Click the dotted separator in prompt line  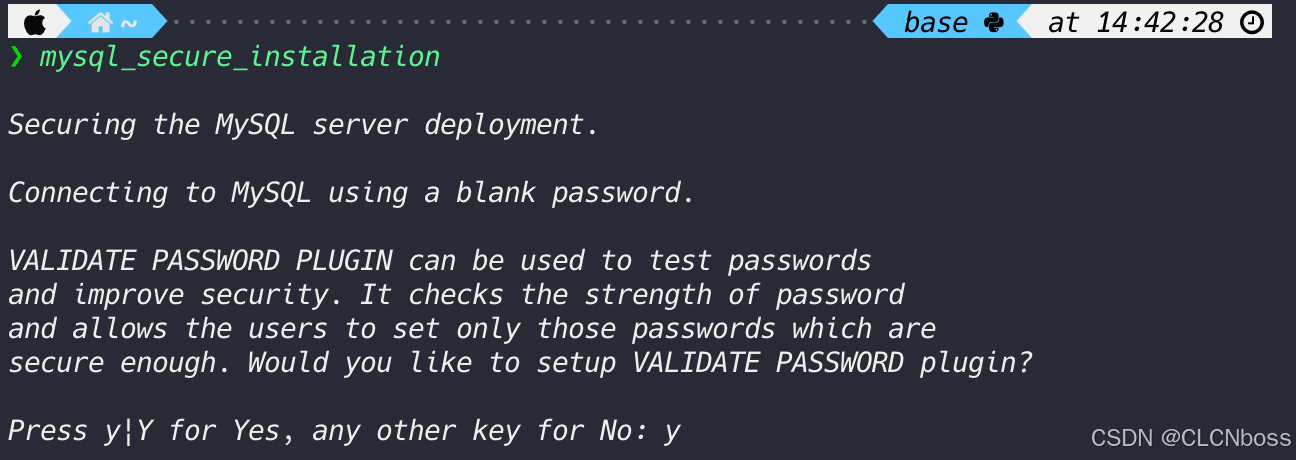(x=520, y=21)
